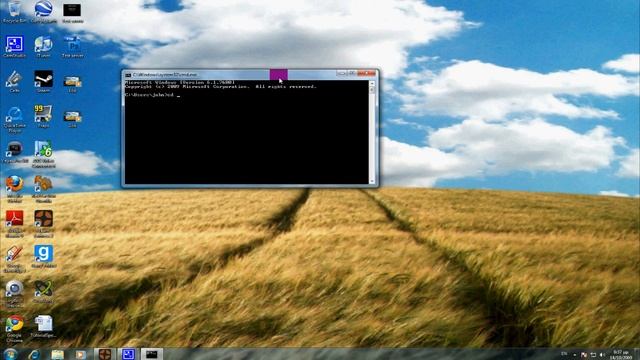This screenshot has height=360, width=640.
Task: Open the Command Prompt window system menu icon
Action: point(128,75)
